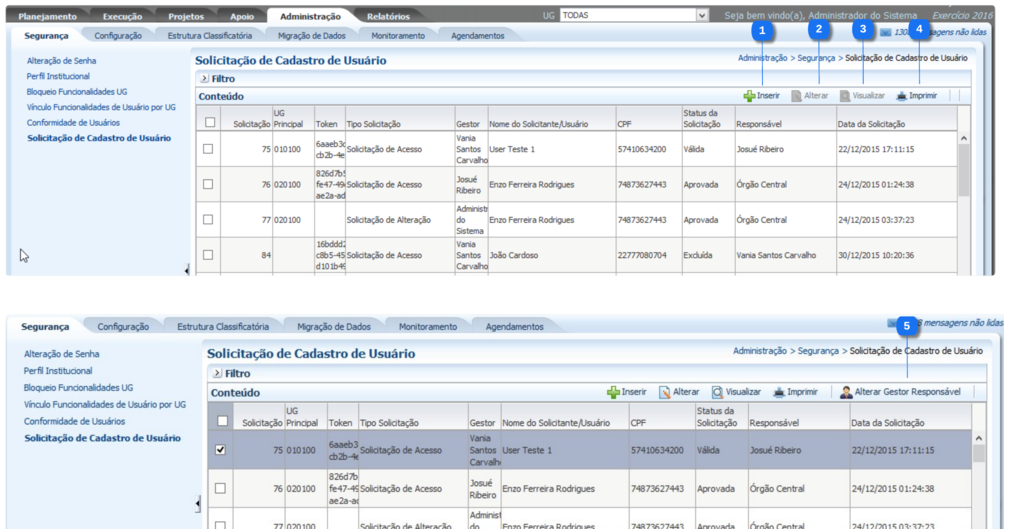Click the Data da Solicitação column header in the upper table
The image size is (1009, 531).
[x=871, y=124]
